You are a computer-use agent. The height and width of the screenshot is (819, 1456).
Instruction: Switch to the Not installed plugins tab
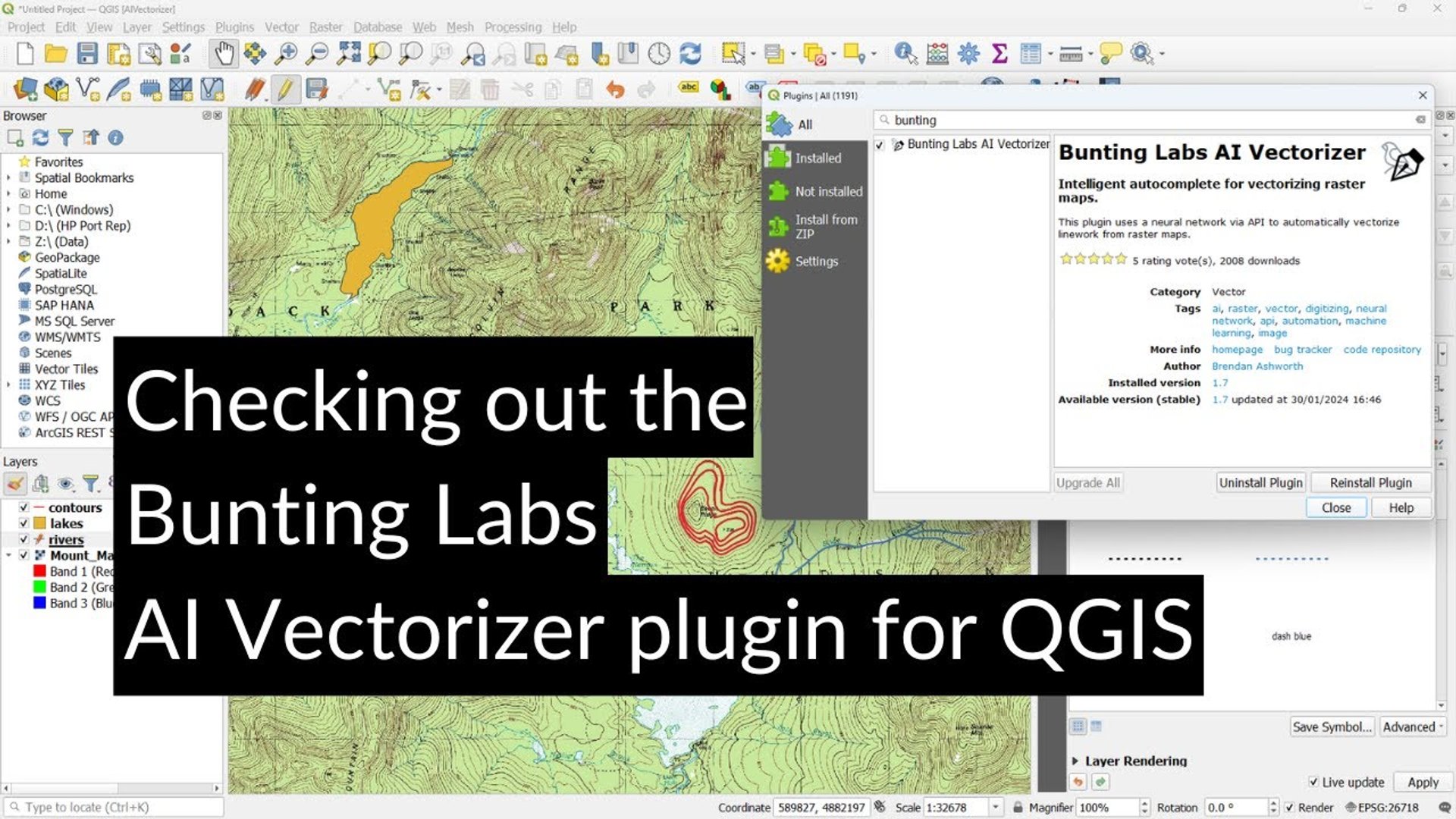814,191
